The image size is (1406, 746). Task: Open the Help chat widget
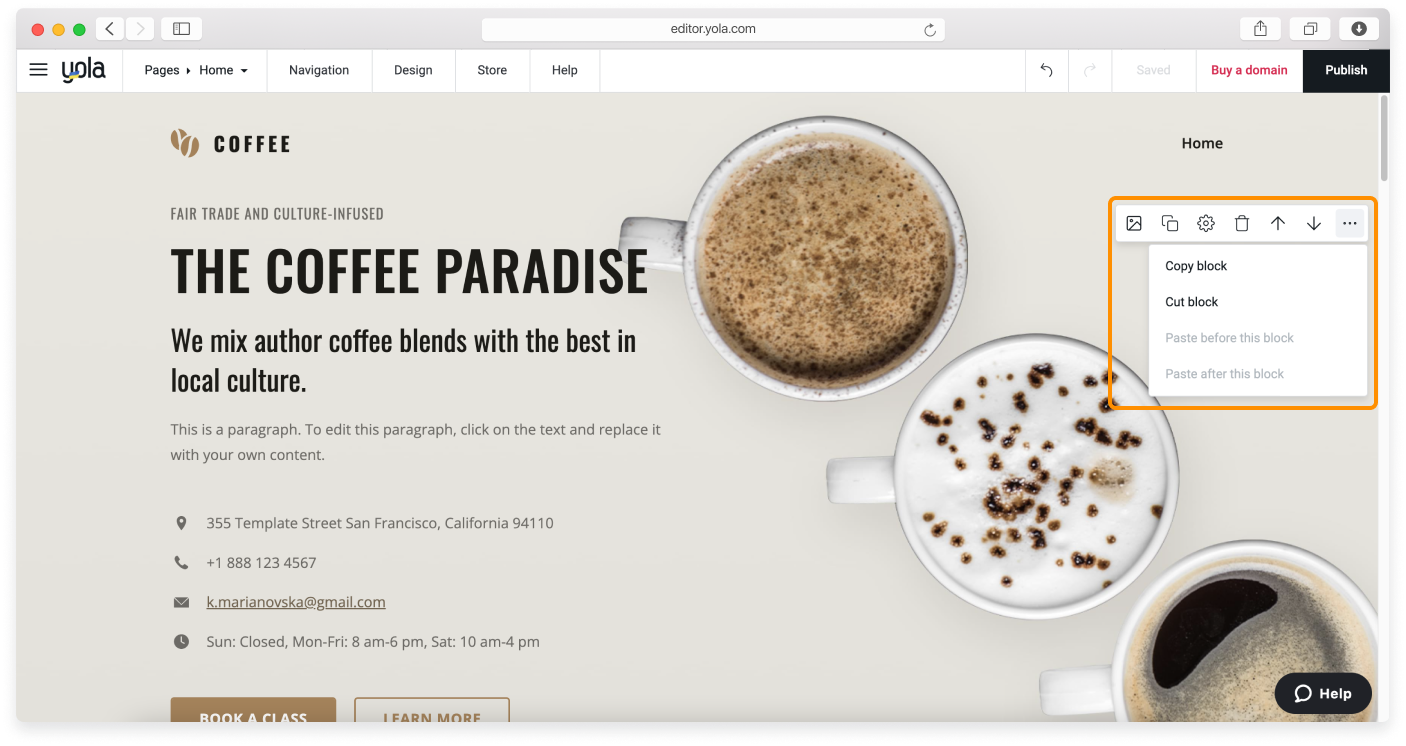pos(1323,693)
